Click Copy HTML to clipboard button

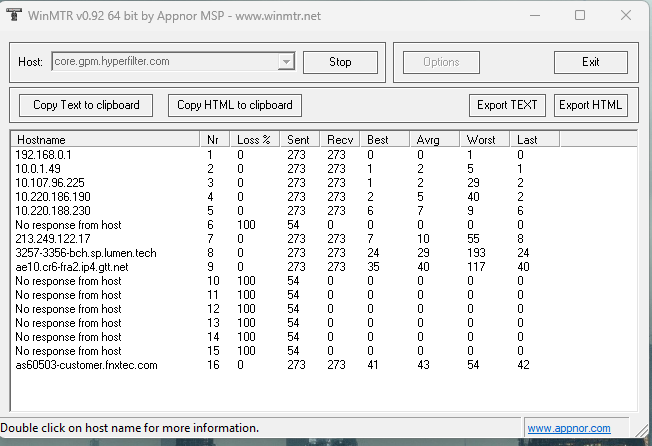pos(235,105)
